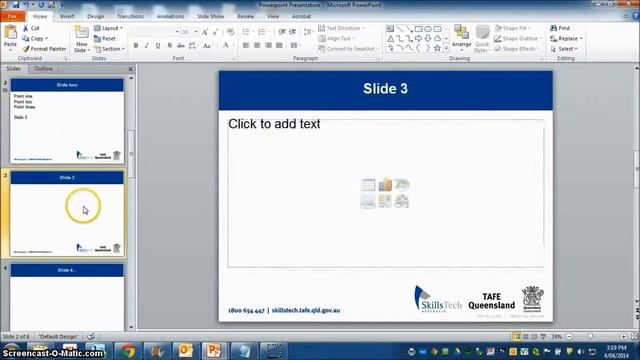The image size is (640, 360).
Task: Expand the shapes gallery More arrow
Action: [x=446, y=48]
